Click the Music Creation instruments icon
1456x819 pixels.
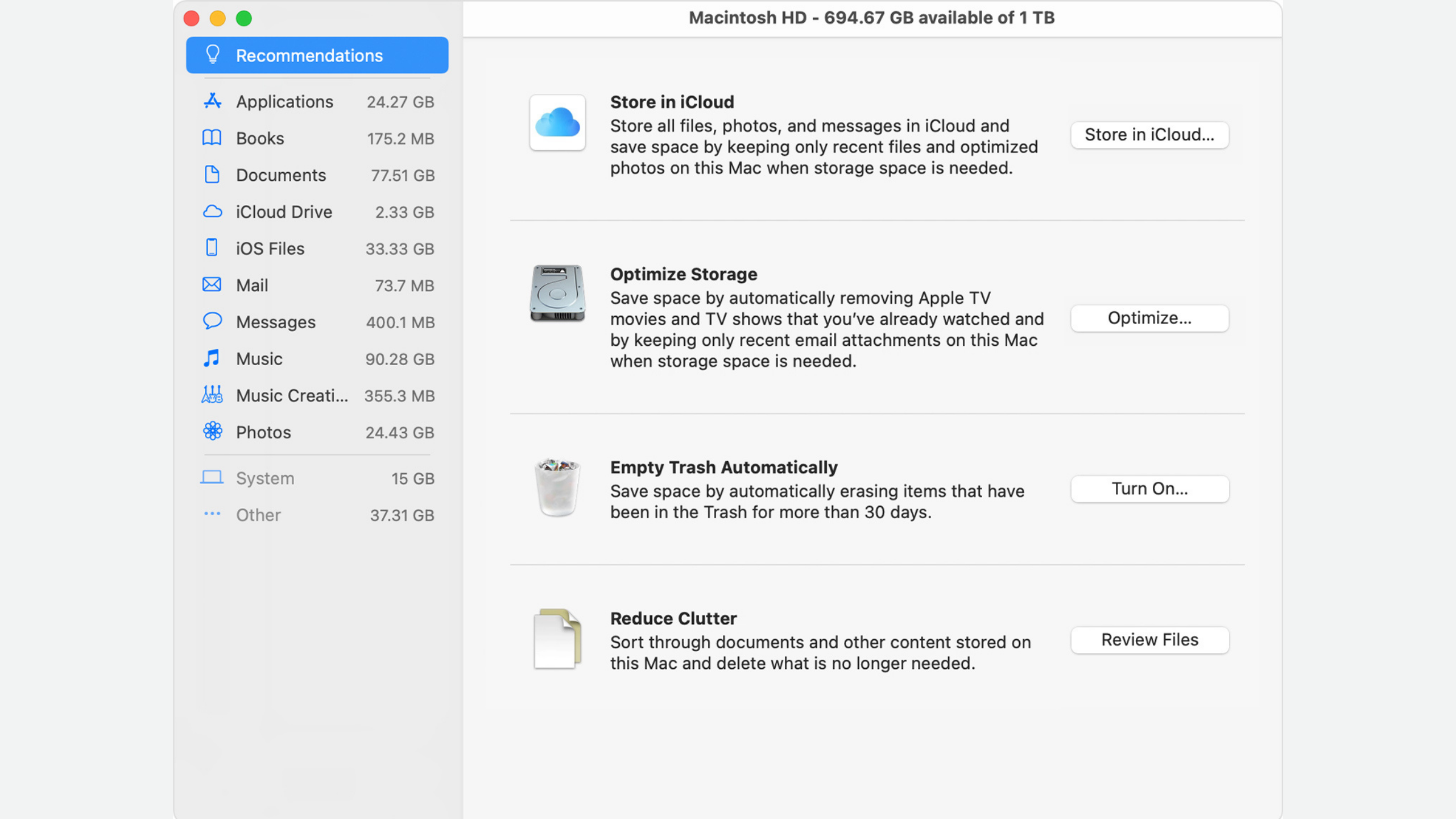click(x=212, y=395)
